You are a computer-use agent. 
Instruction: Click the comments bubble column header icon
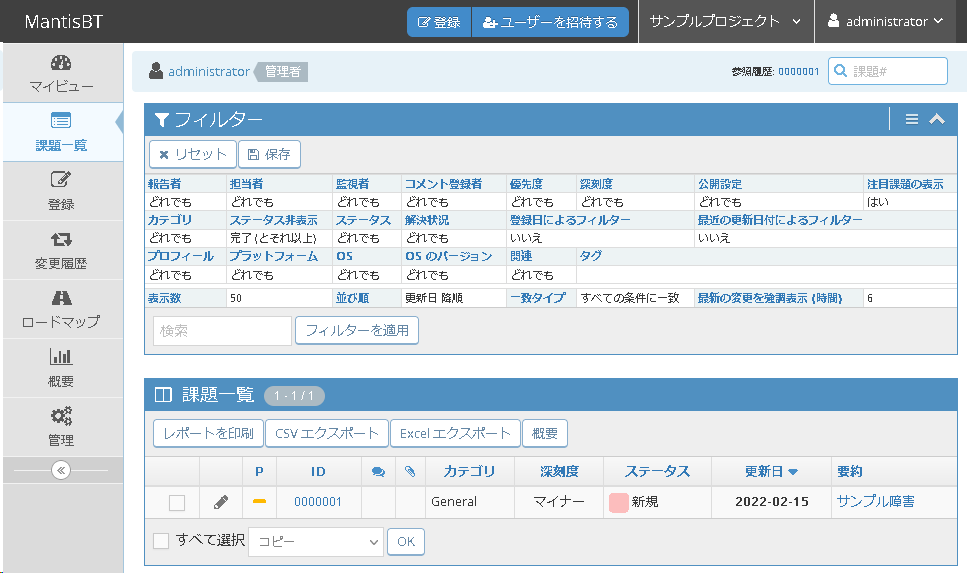pos(379,472)
